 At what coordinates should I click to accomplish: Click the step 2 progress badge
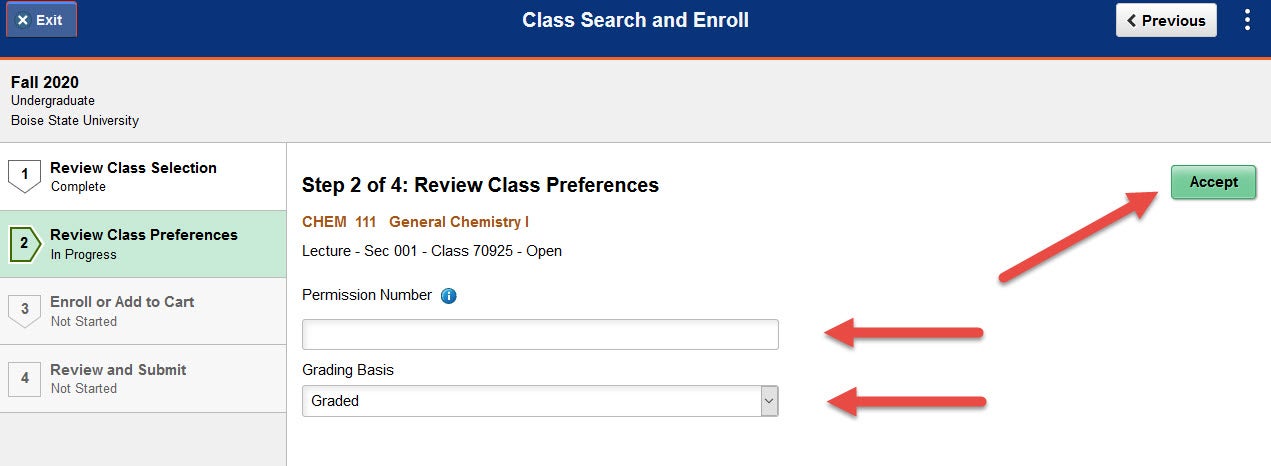tap(25, 244)
